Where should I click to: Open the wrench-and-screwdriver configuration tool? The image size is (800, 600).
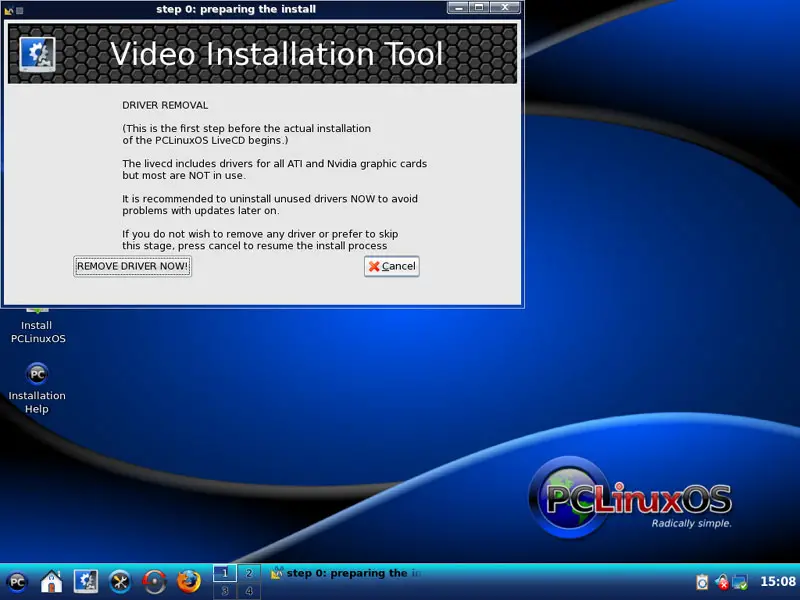pos(120,581)
